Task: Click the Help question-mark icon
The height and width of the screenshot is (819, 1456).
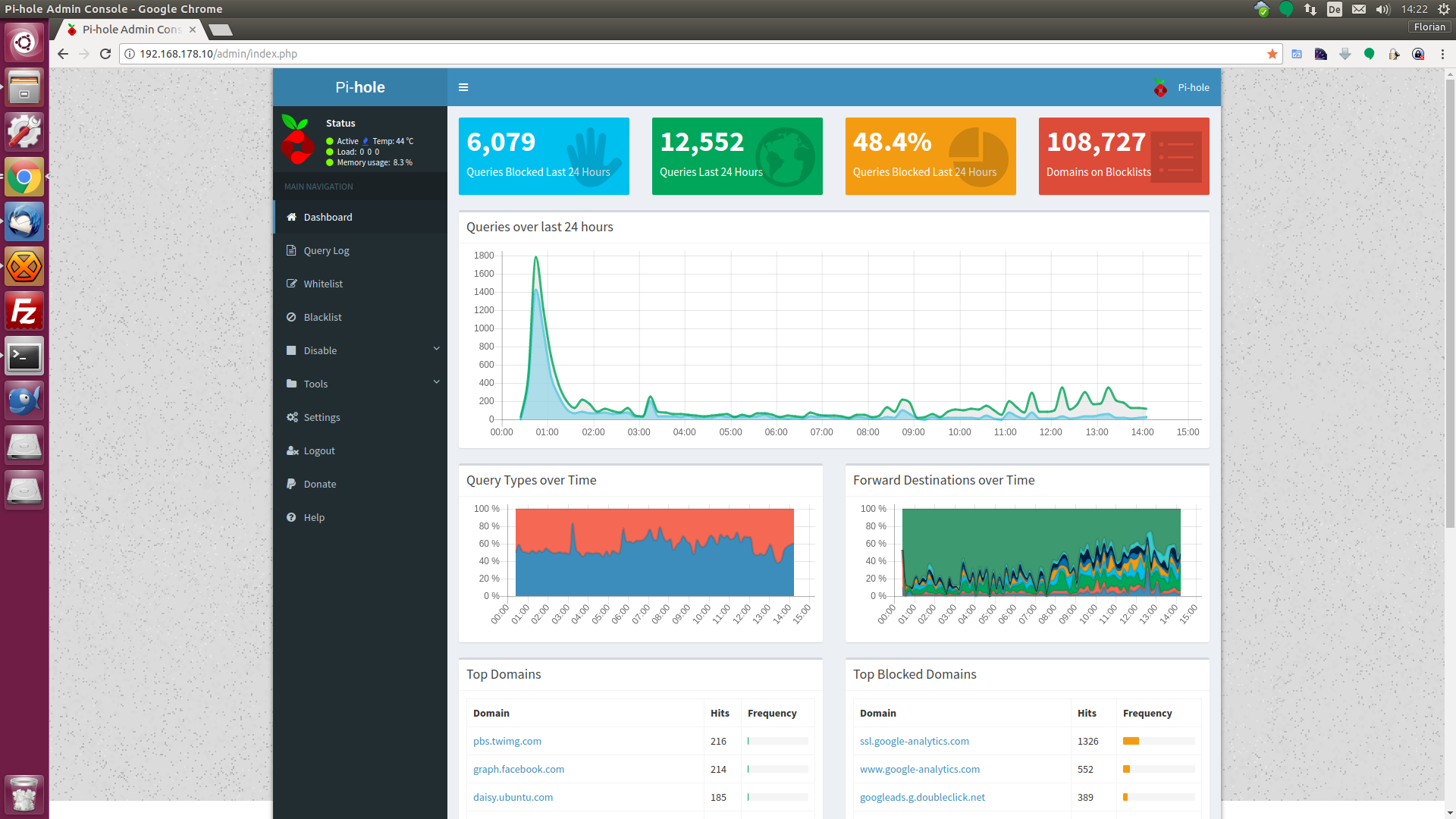Action: click(x=291, y=517)
